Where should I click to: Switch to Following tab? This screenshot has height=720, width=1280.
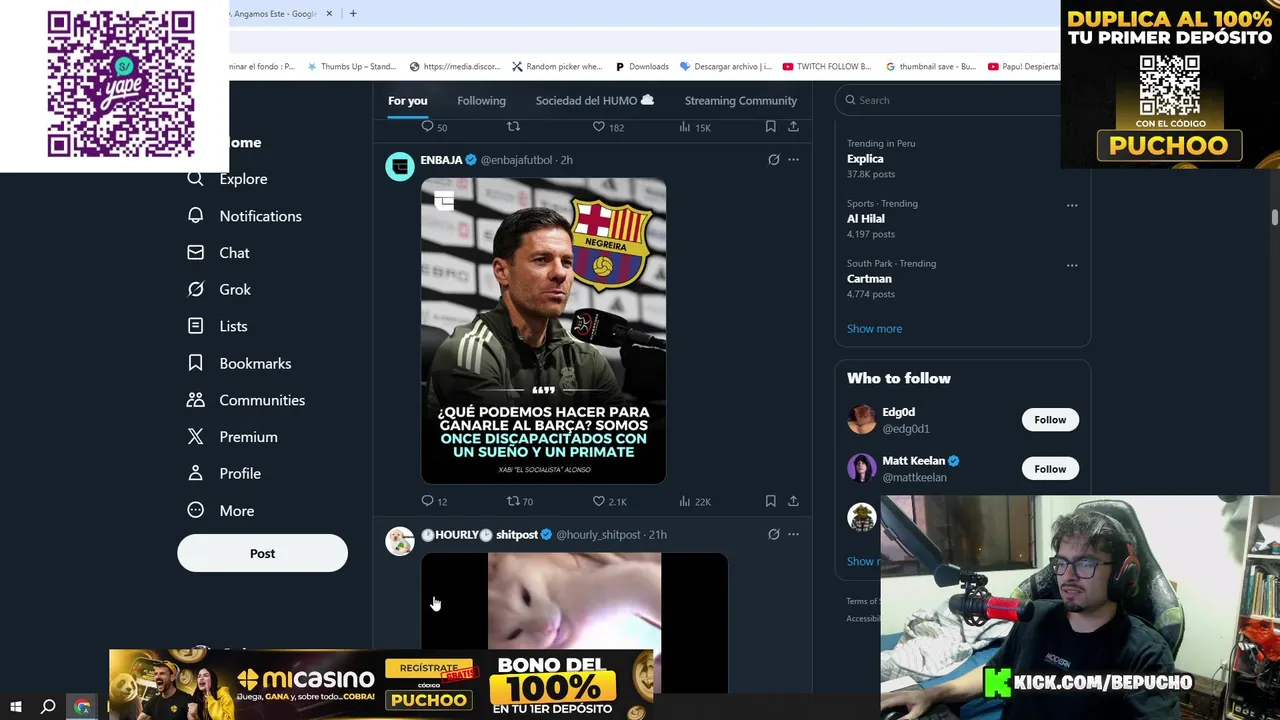coord(481,101)
